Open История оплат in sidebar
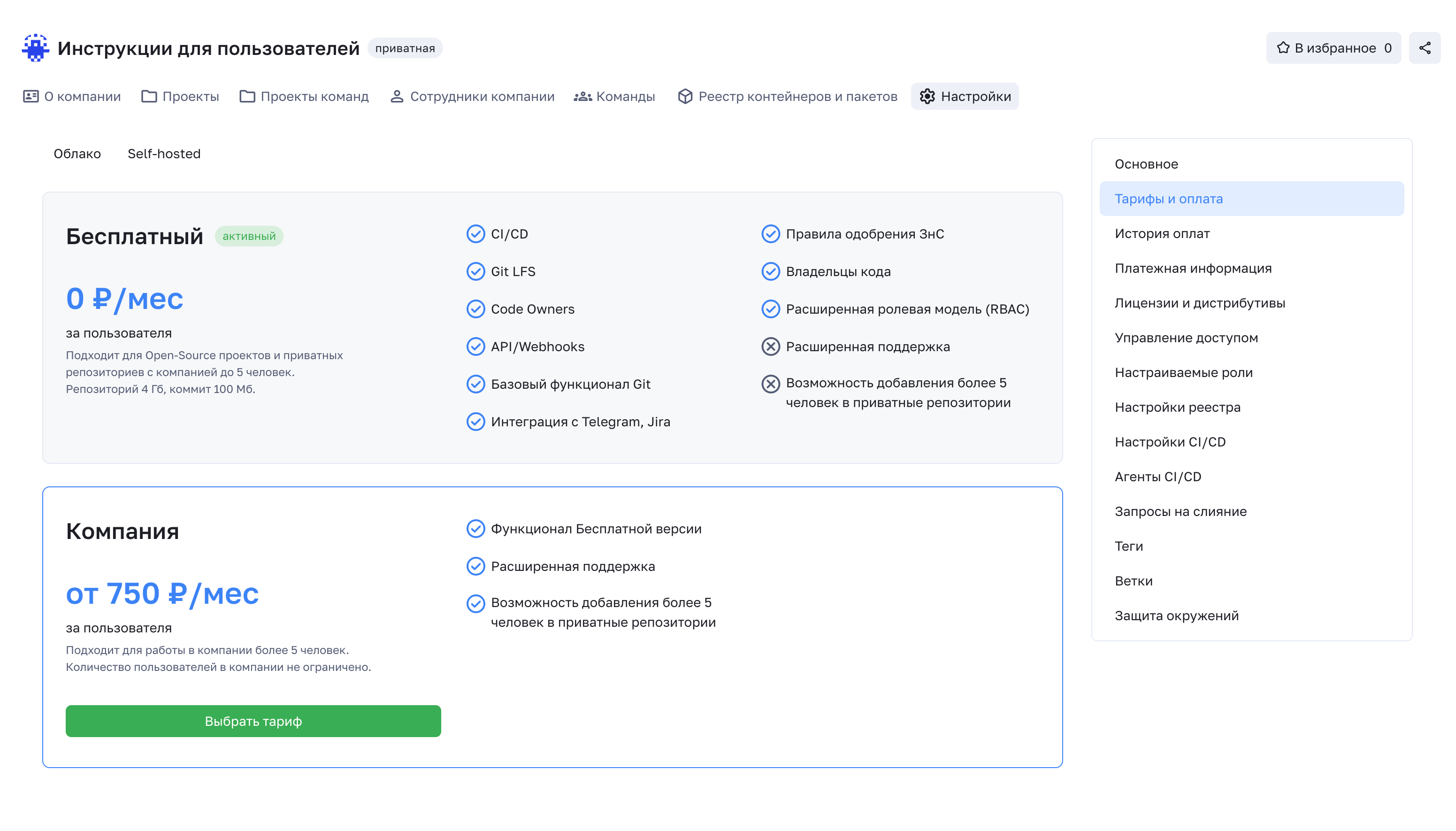This screenshot has height=831, width=1456. pyautogui.click(x=1162, y=233)
